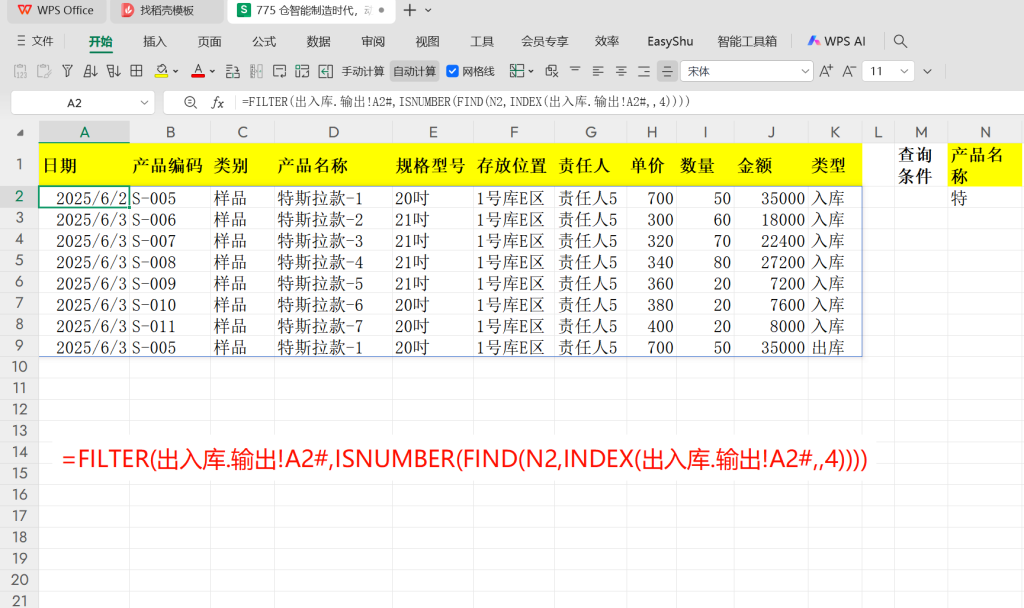Viewport: 1024px width, 608px height.
Task: Switch to the 视图 View tab
Action: tap(428, 41)
